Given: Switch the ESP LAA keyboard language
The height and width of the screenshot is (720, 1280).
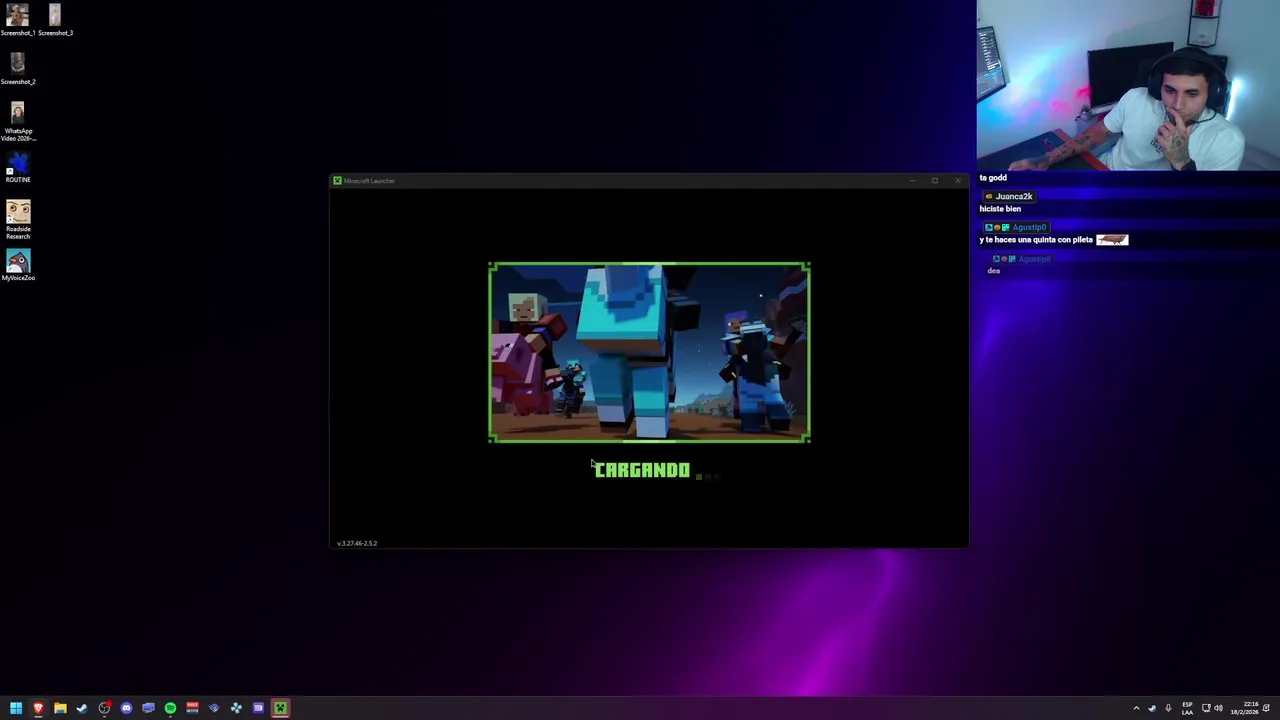Looking at the screenshot, I should pos(1187,708).
